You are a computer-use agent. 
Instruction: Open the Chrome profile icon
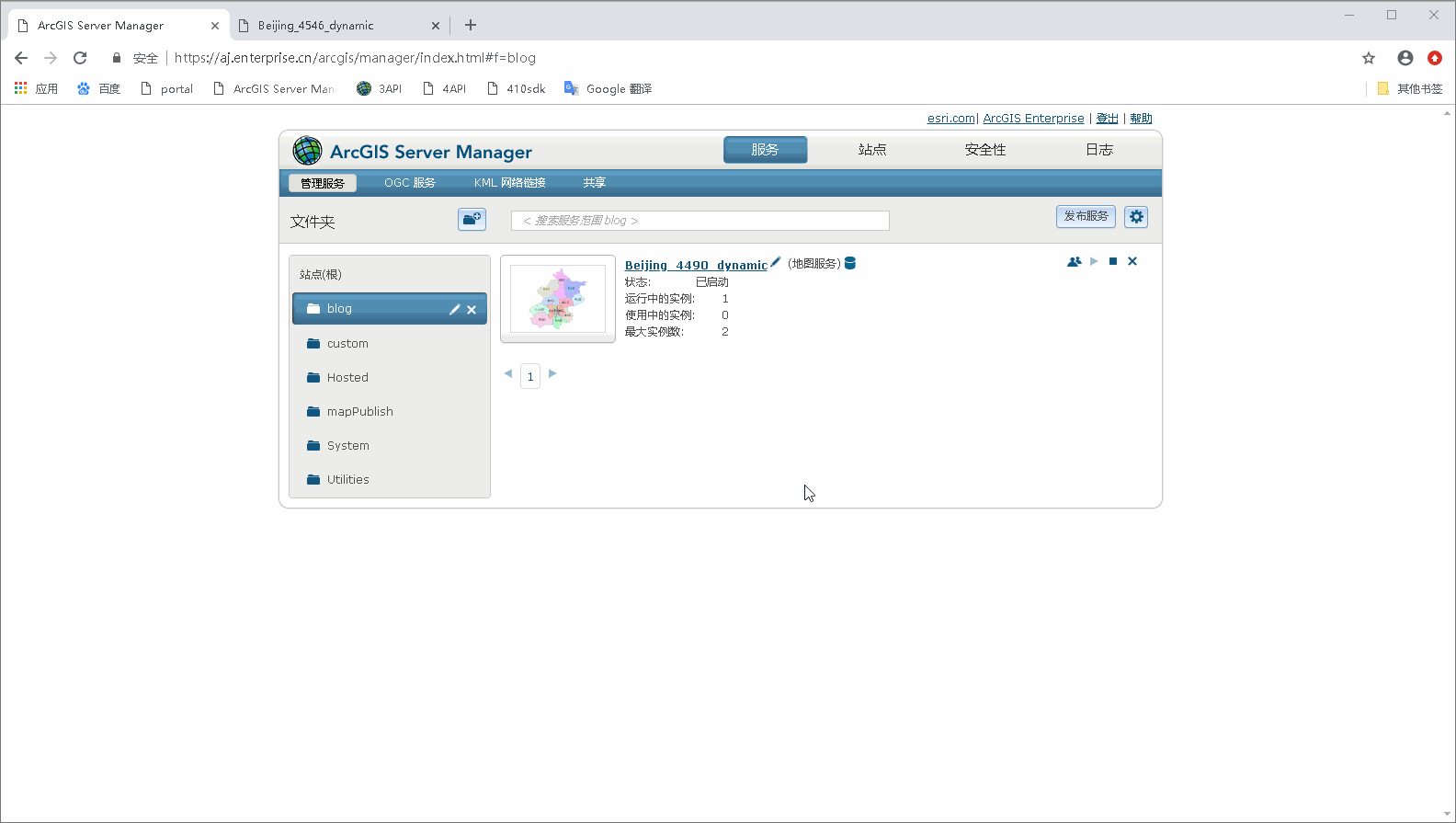pyautogui.click(x=1405, y=58)
